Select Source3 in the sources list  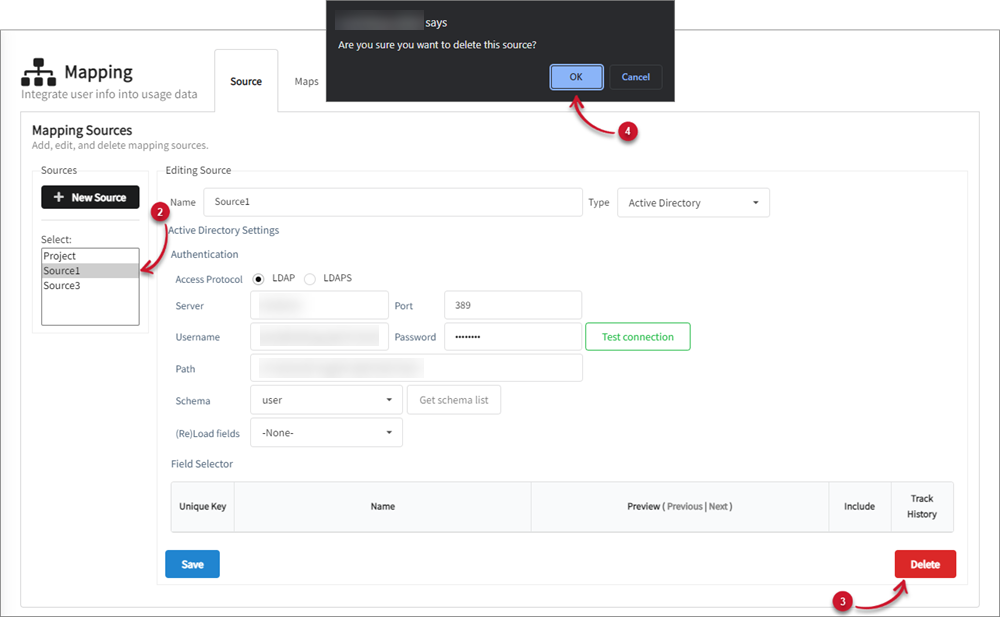pyautogui.click(x=62, y=286)
